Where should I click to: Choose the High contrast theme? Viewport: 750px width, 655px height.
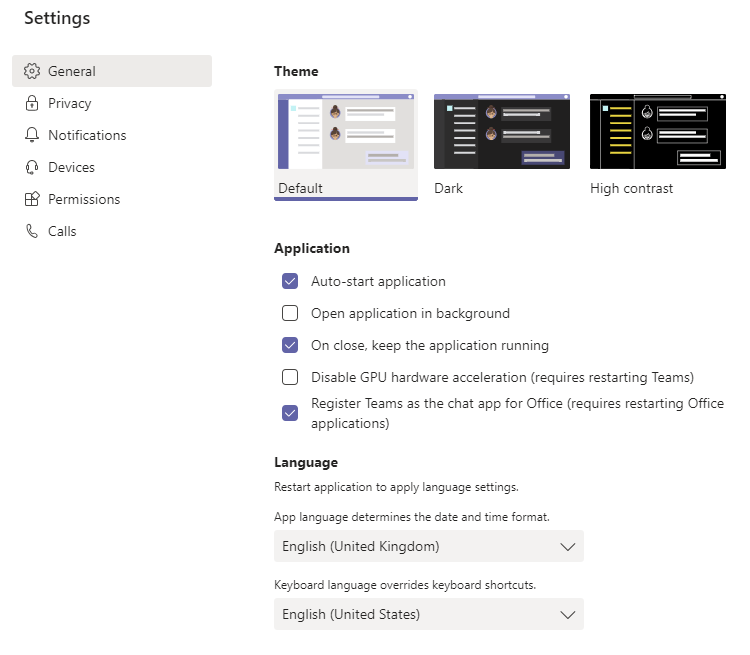tap(657, 132)
